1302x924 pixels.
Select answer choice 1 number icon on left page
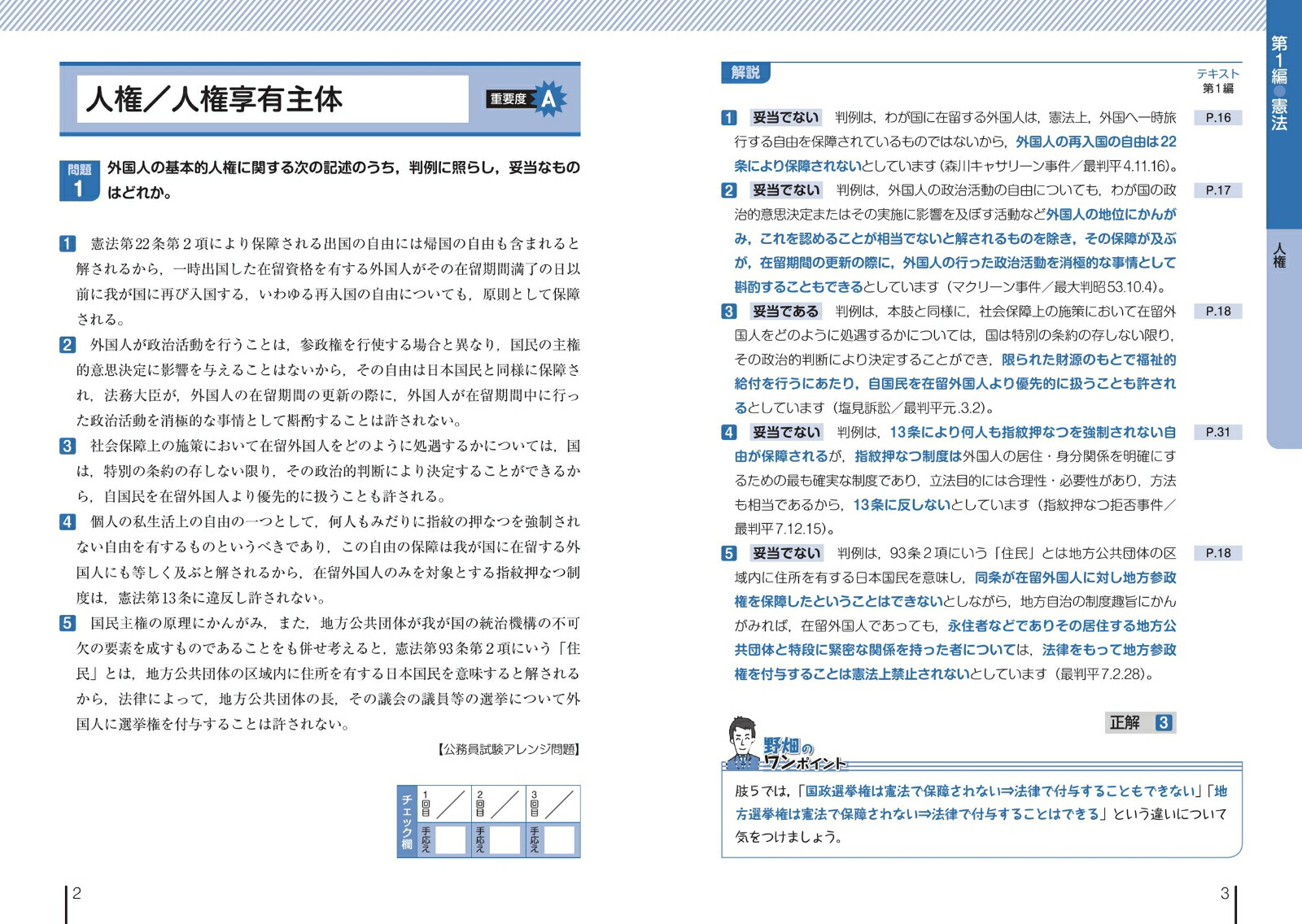click(x=68, y=243)
